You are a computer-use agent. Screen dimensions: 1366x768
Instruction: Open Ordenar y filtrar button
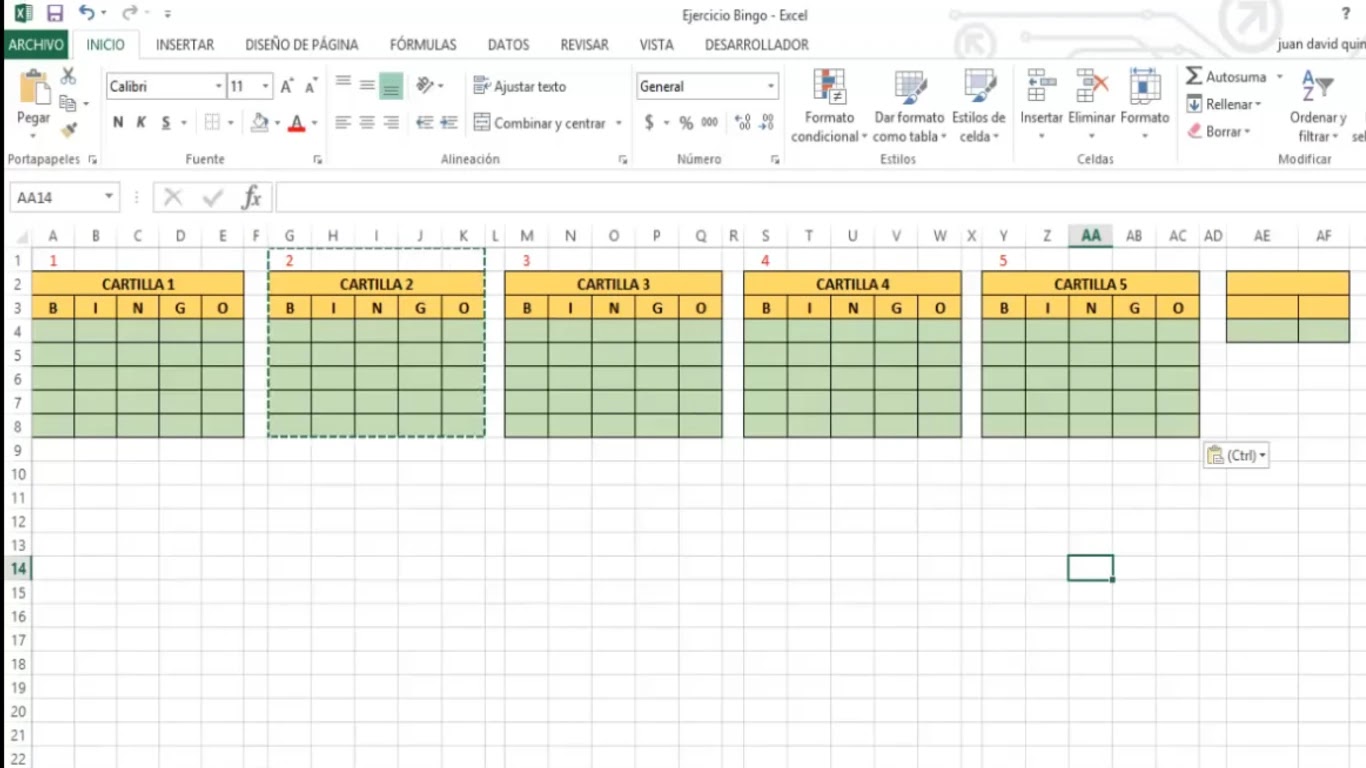click(x=1318, y=107)
